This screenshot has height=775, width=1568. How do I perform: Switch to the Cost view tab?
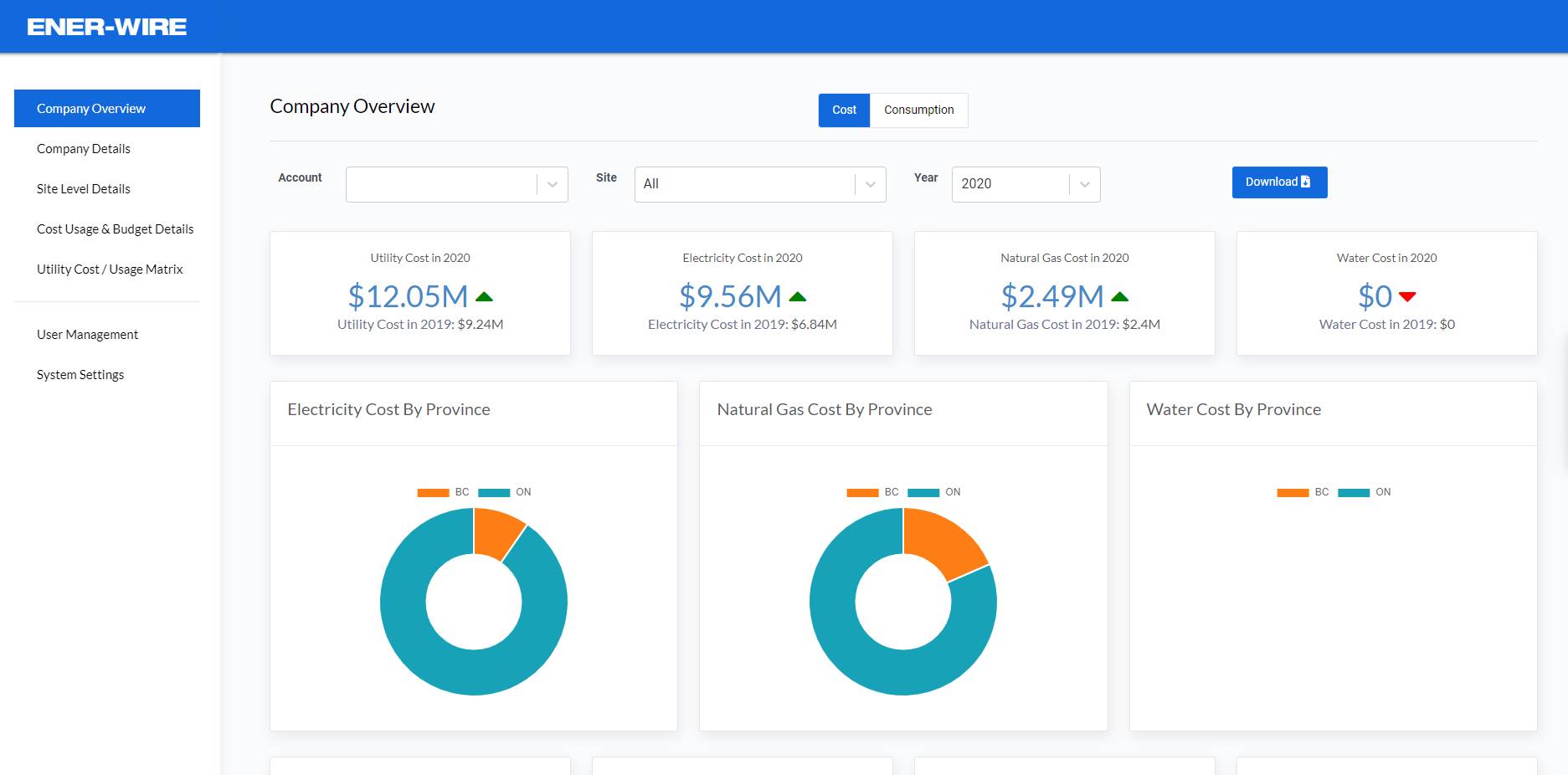click(844, 110)
